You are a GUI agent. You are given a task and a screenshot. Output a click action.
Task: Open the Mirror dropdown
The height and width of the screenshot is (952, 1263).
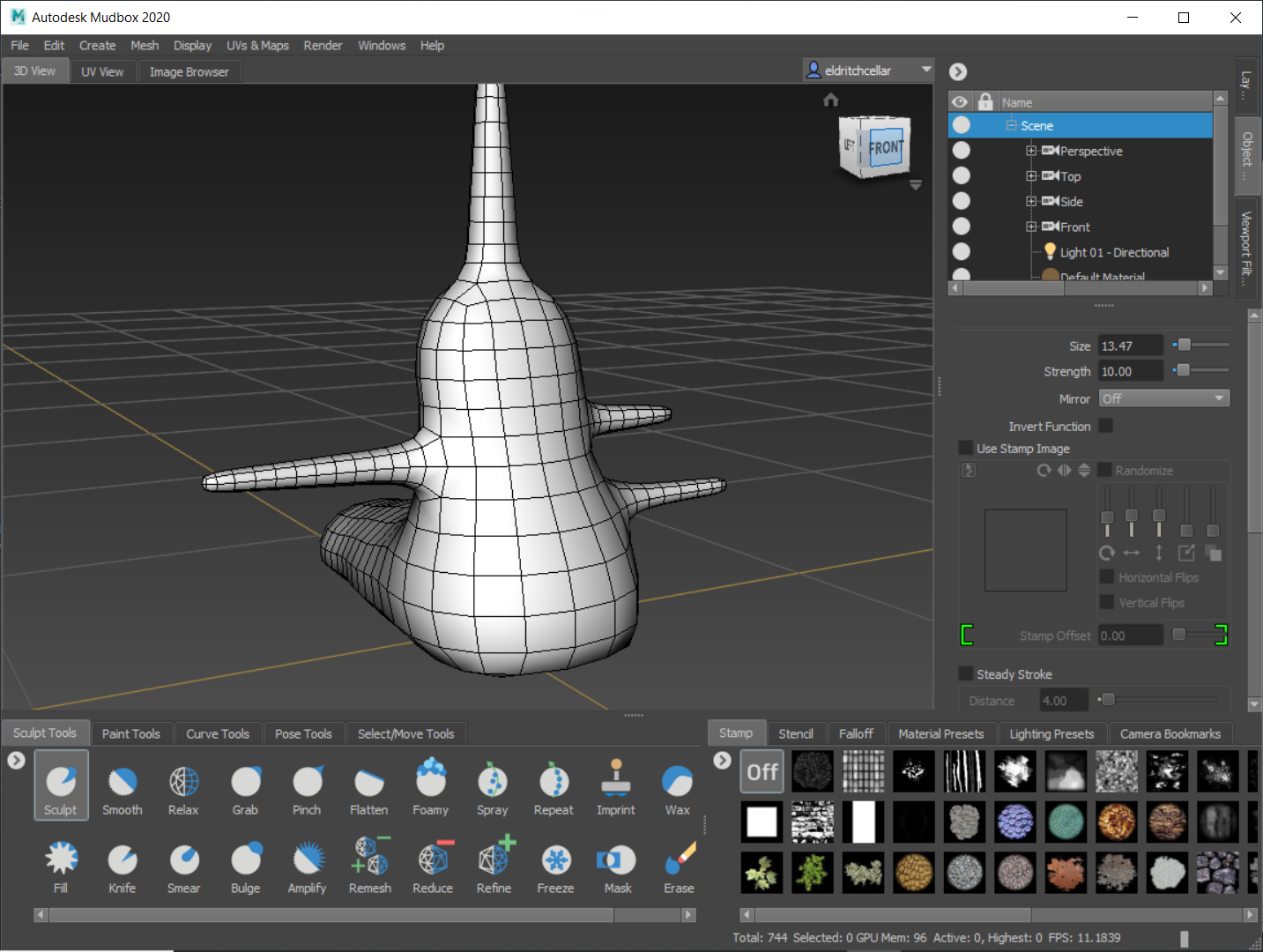[x=1163, y=398]
